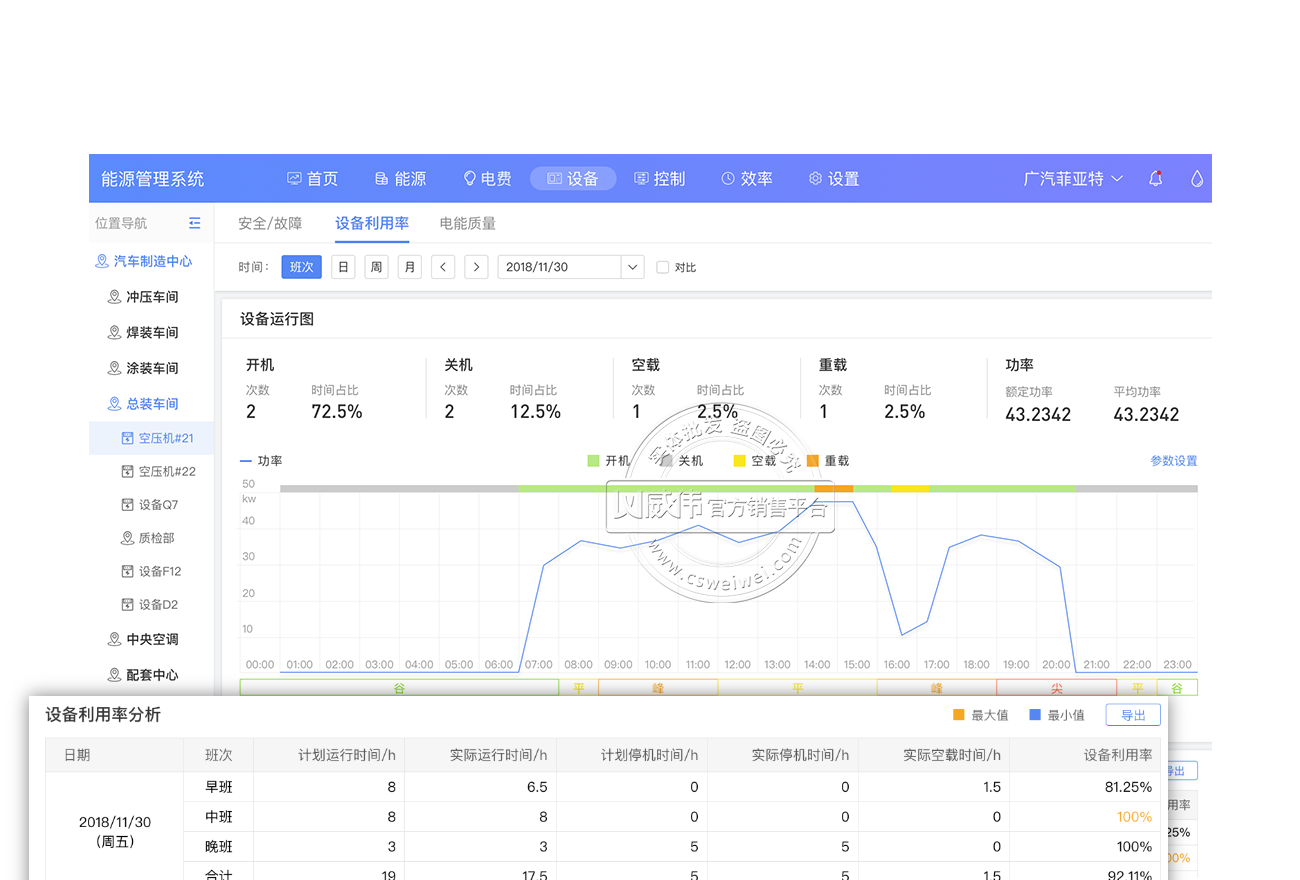Click the 晚班 shift row cell

pos(219,847)
